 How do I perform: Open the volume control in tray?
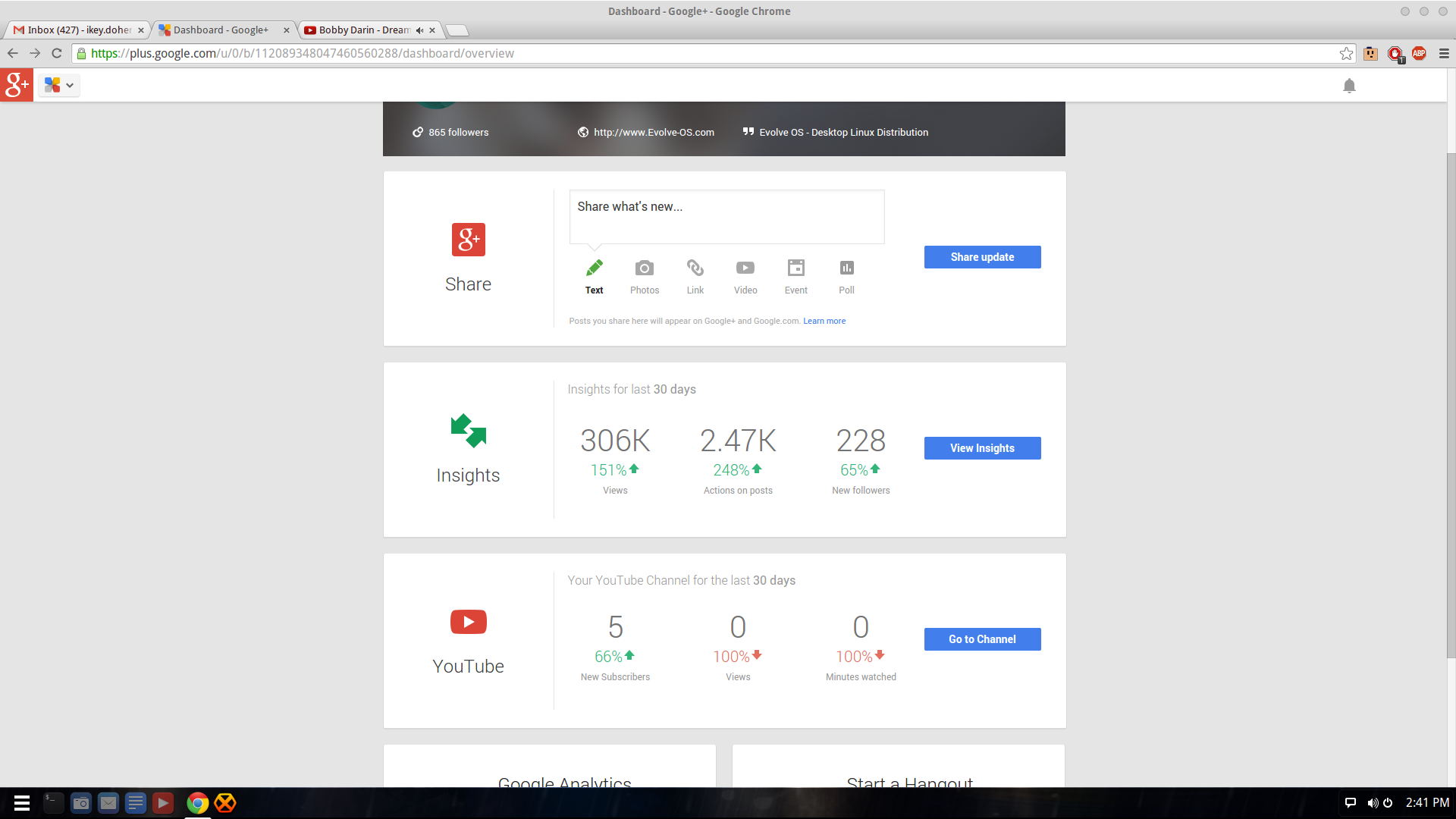coord(1373,803)
